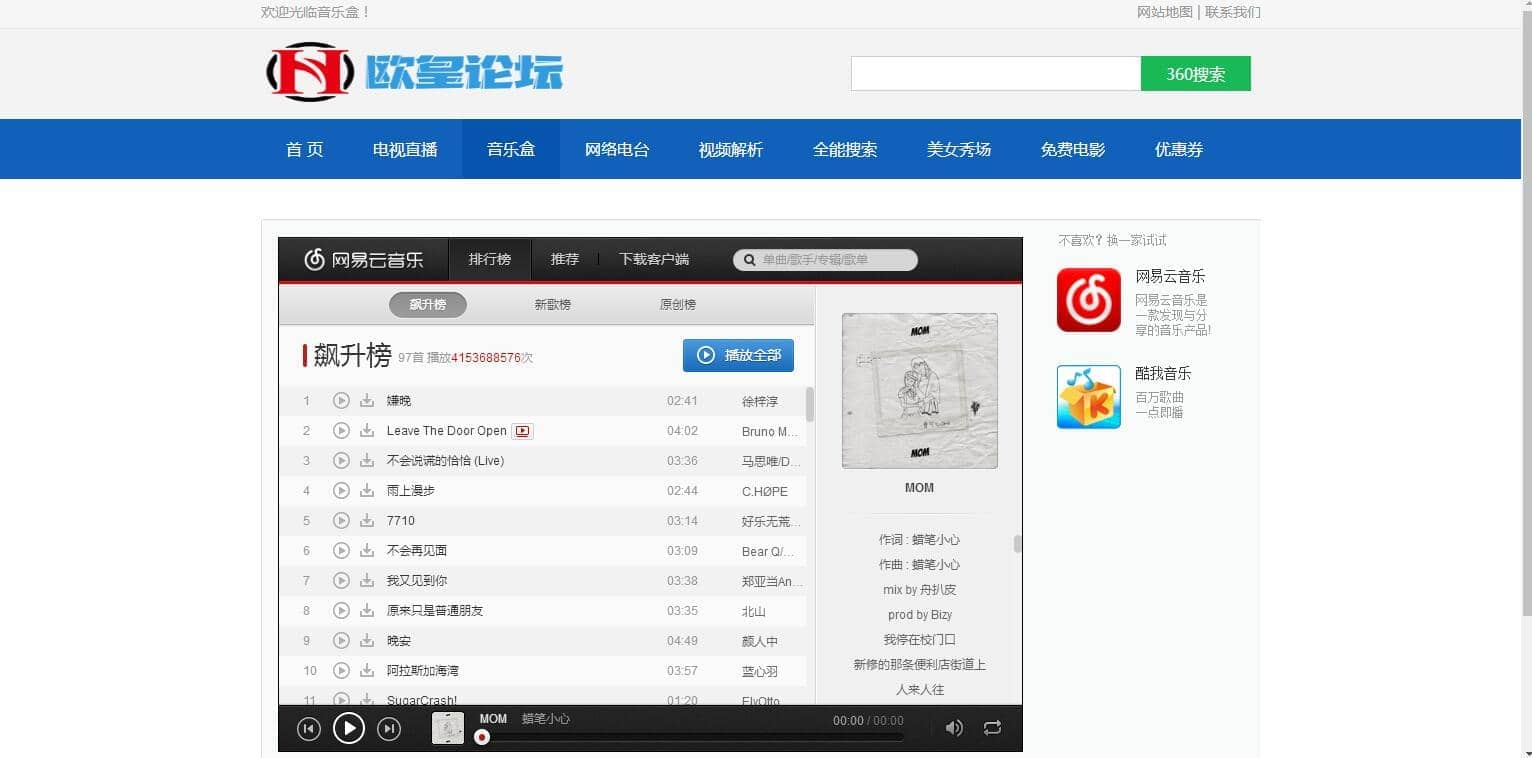
Task: Open the MV icon beside Leave The Door Open
Action: [x=522, y=431]
